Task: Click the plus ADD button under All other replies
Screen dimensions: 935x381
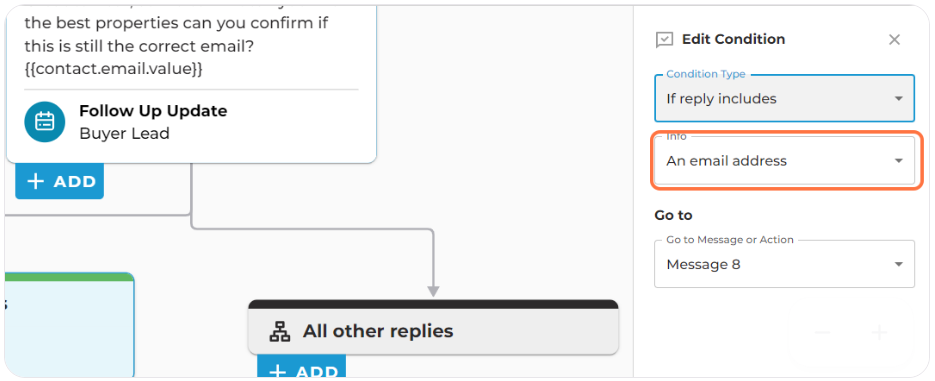Action: click(x=301, y=367)
